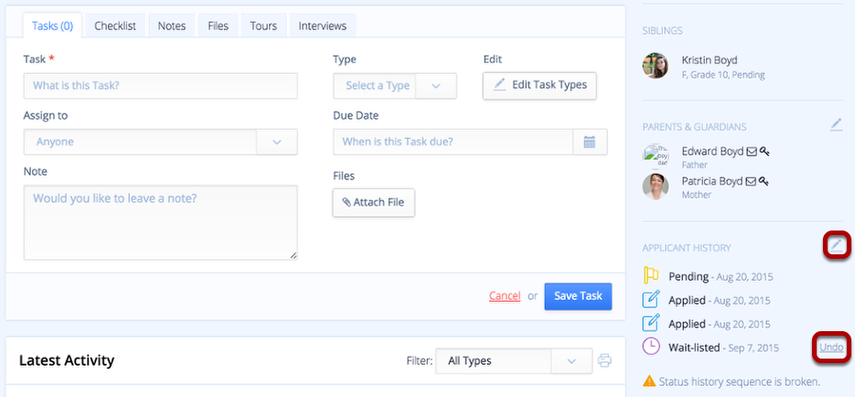855x397 pixels.
Task: Open Kristin Boyd sibling name link
Action: (x=709, y=60)
